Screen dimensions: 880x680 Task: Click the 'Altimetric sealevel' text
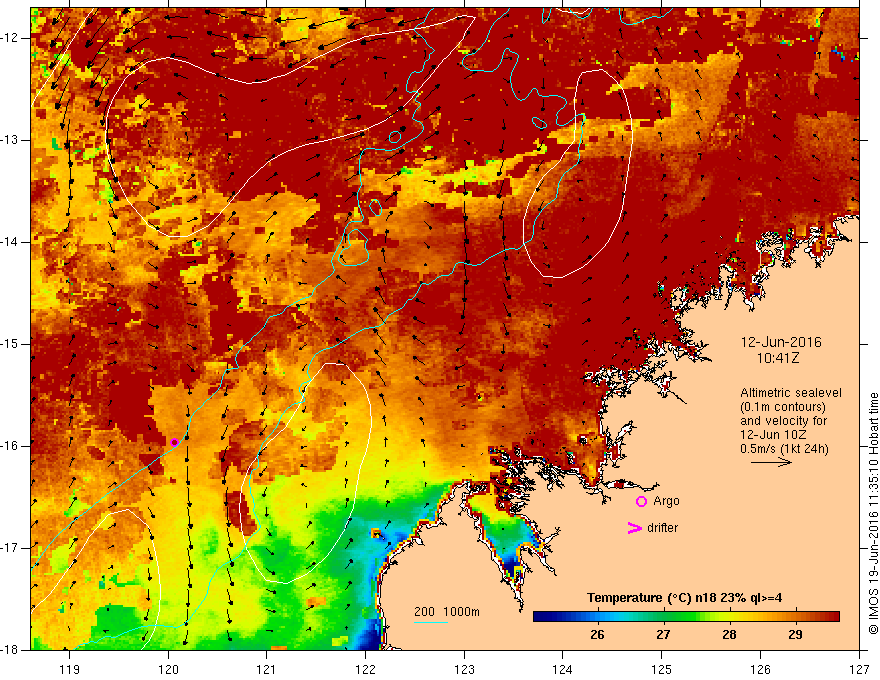click(791, 393)
